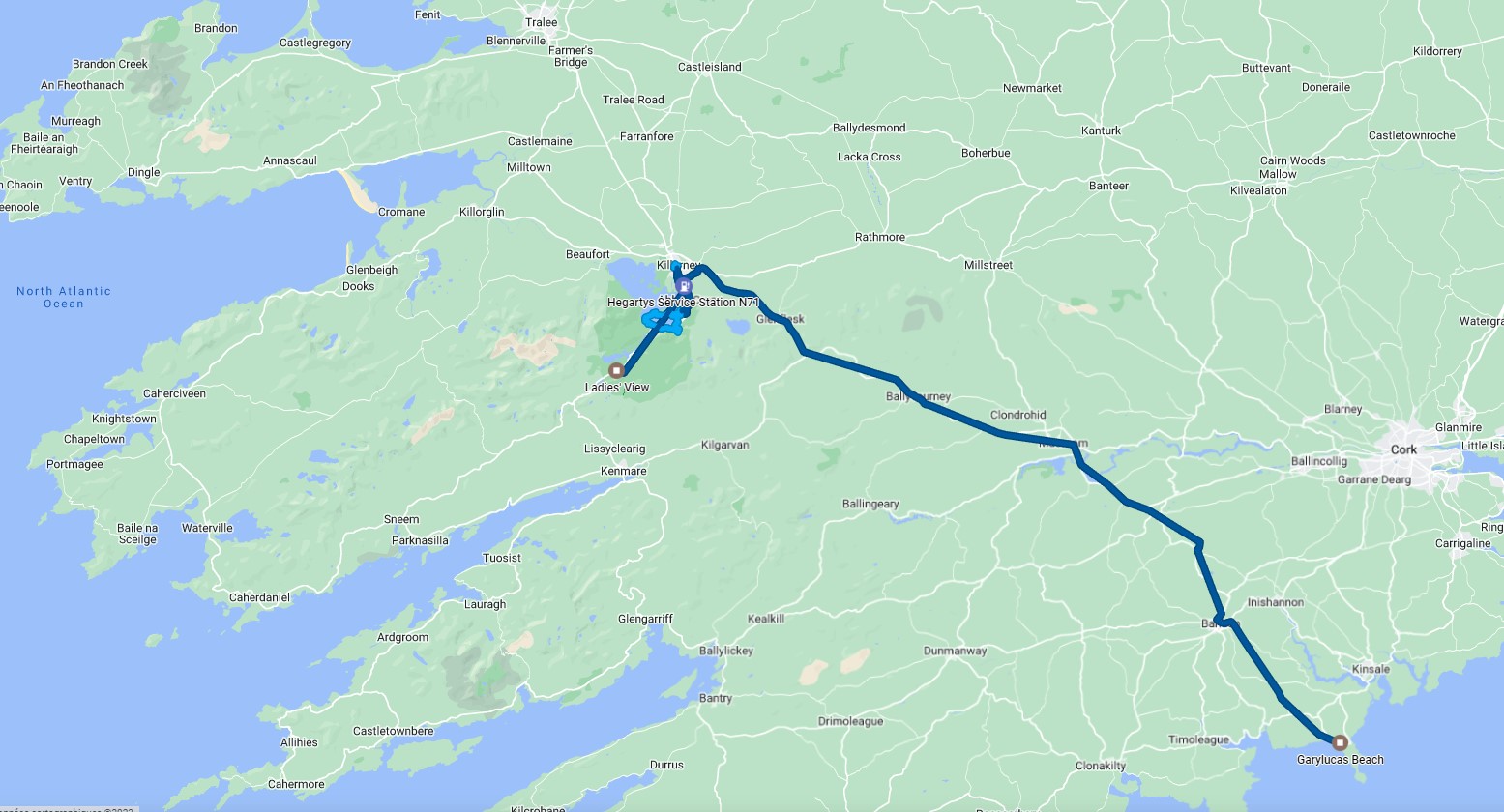Select the Dingle town label

pos(143,172)
